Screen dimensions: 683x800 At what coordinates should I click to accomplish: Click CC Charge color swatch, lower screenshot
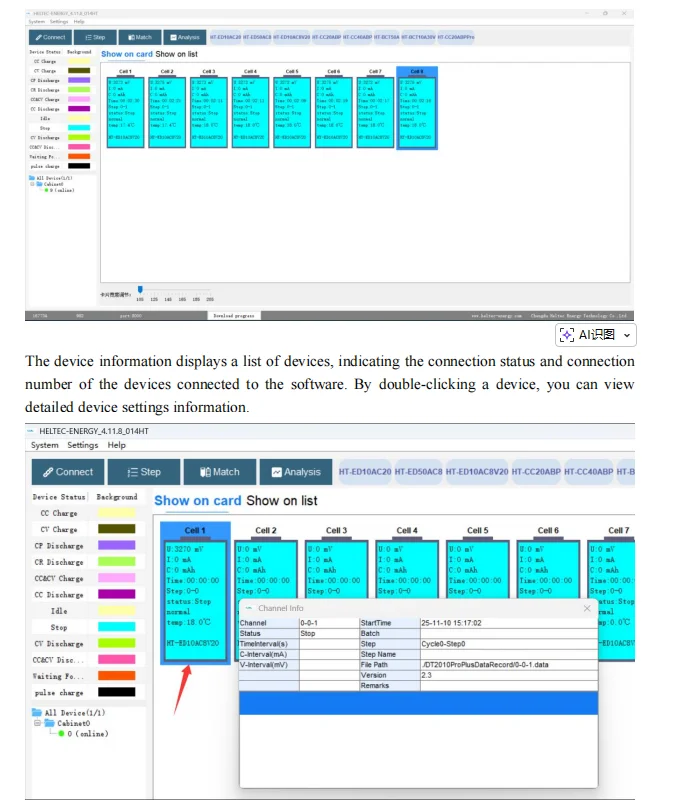tap(117, 513)
